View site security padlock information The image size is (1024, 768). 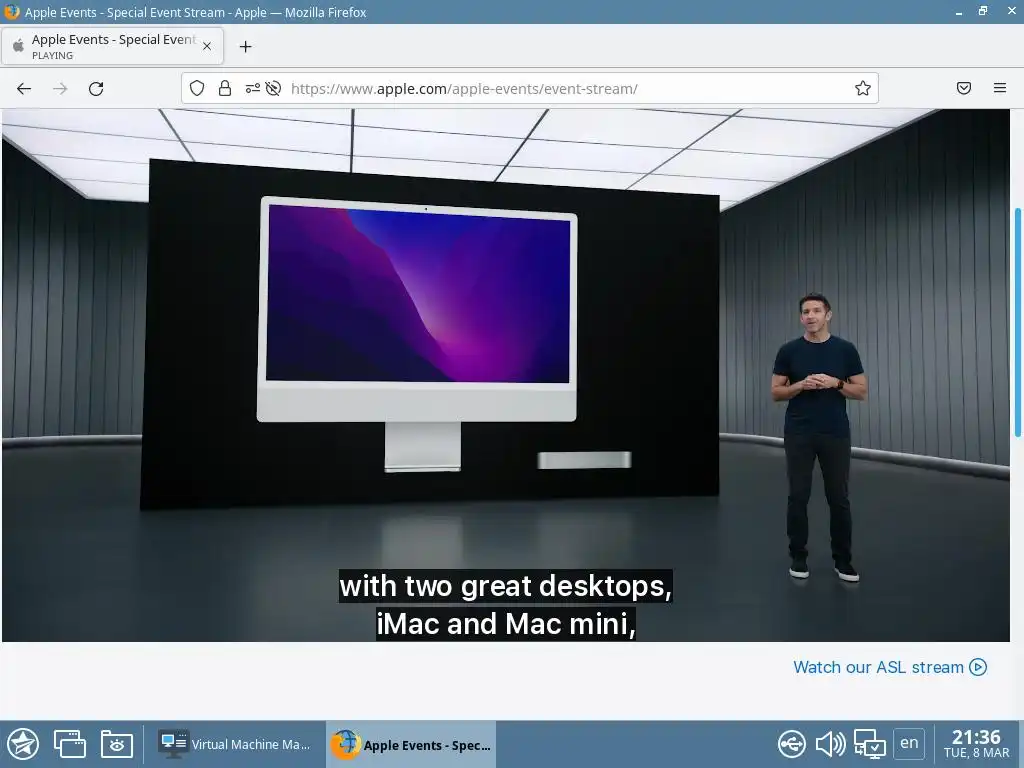click(x=225, y=88)
